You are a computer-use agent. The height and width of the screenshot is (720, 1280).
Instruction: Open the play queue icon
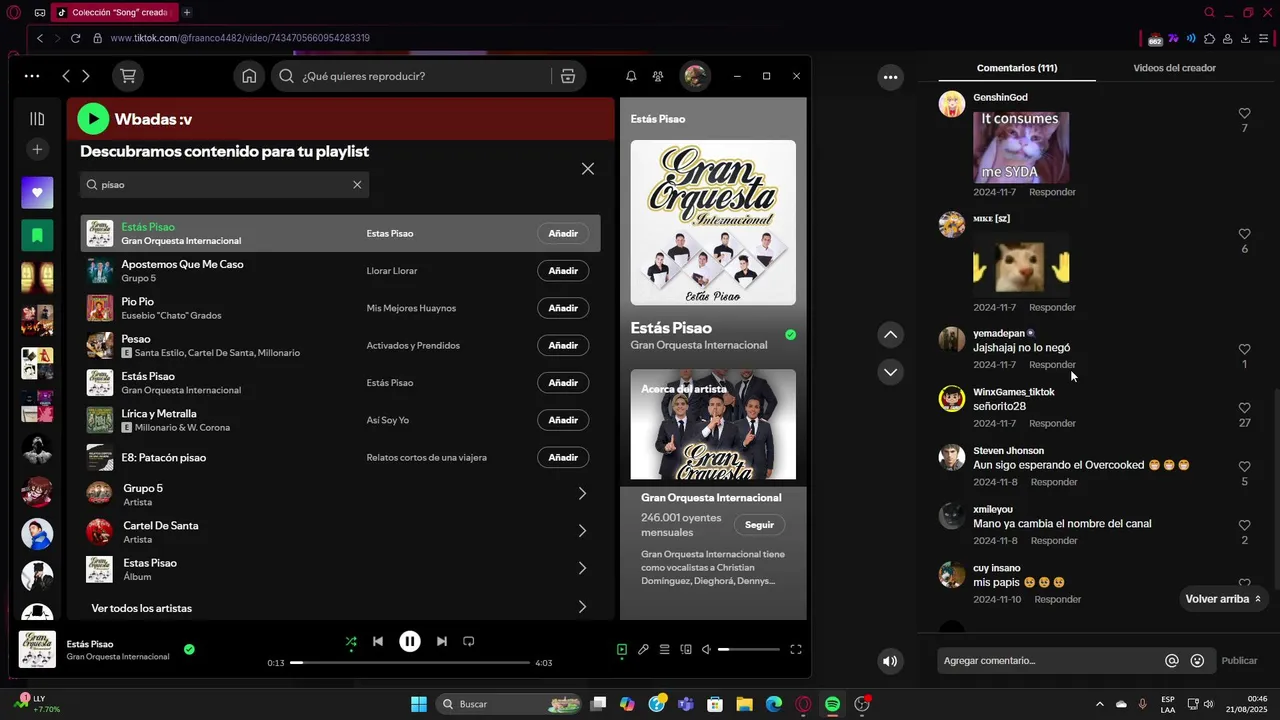(664, 649)
